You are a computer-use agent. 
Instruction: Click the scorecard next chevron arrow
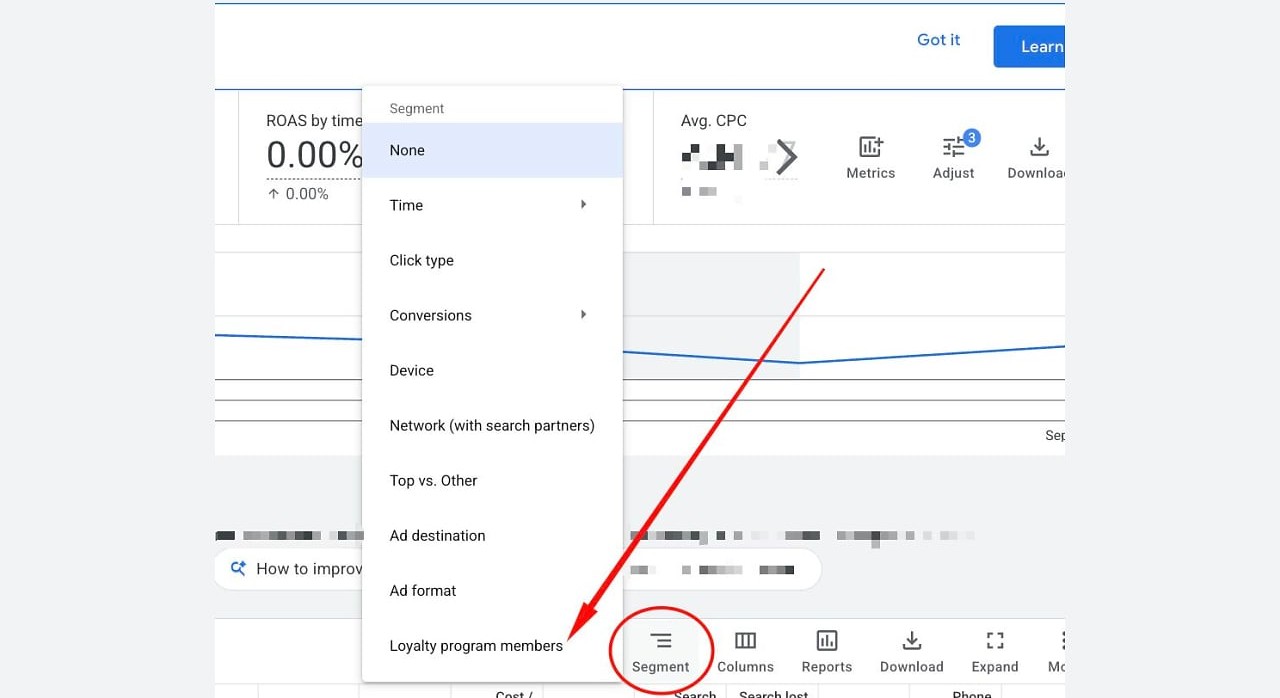787,157
